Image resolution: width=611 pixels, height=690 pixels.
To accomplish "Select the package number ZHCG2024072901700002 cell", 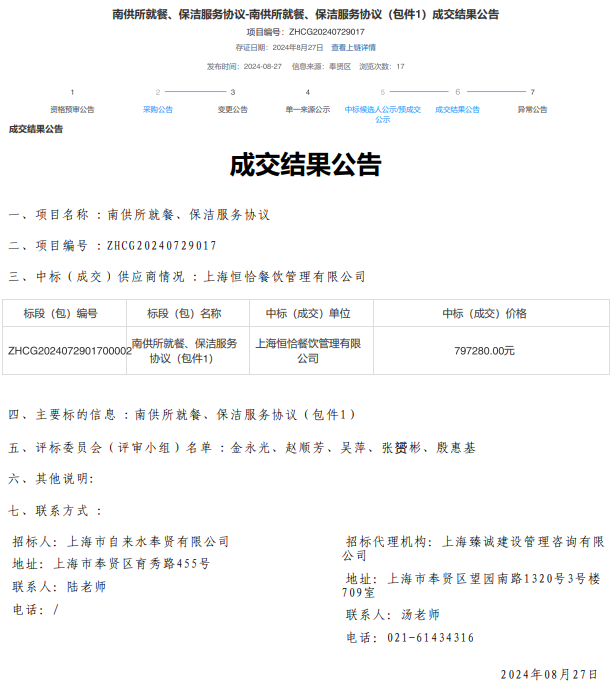I will pyautogui.click(x=69, y=351).
